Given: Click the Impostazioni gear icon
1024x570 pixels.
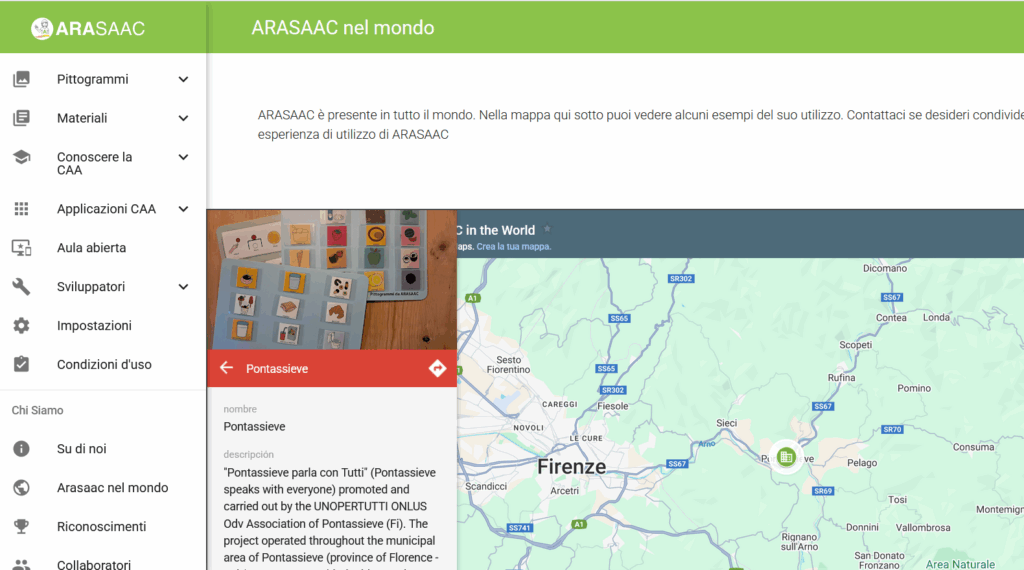Looking at the screenshot, I should (x=22, y=325).
